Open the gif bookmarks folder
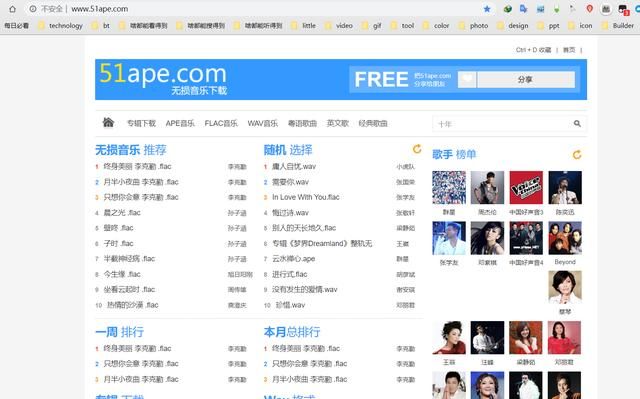640x399 pixels. click(371, 26)
